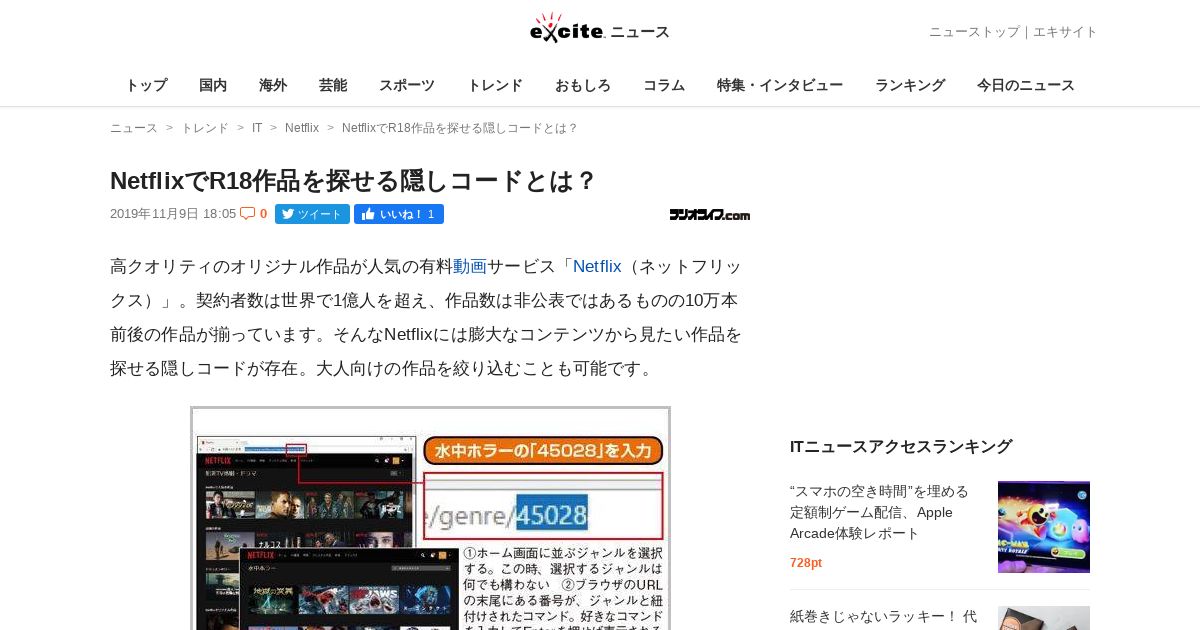Click the 紙巻きじゃないラッキー article thumbnail
This screenshot has height=630, width=1200.
[1044, 618]
